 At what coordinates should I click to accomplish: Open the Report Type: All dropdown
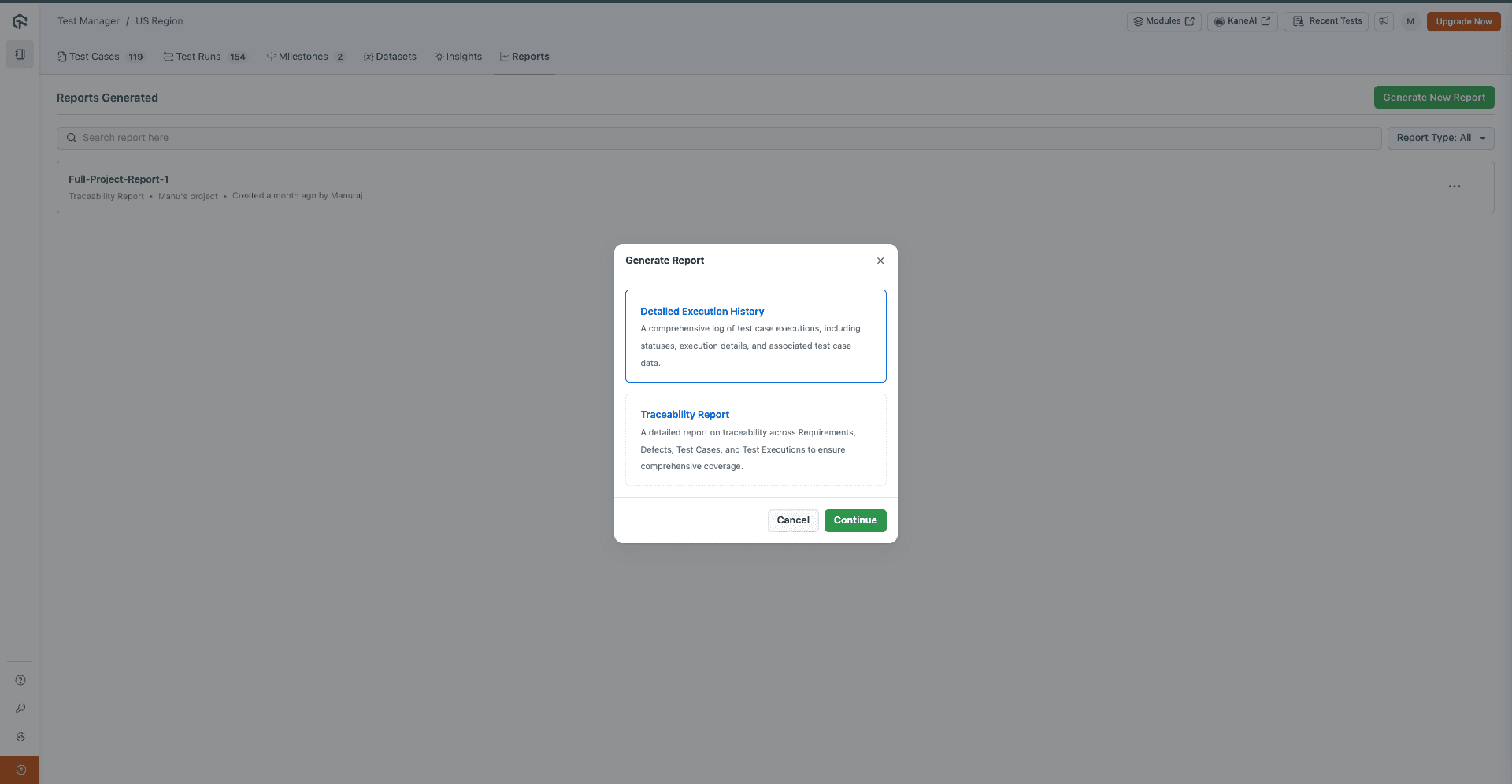click(x=1440, y=138)
